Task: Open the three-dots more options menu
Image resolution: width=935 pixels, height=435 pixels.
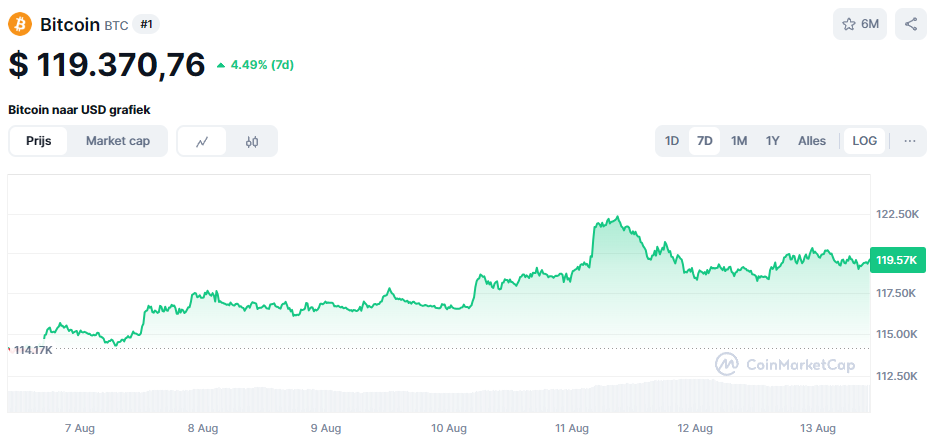Action: pyautogui.click(x=909, y=141)
